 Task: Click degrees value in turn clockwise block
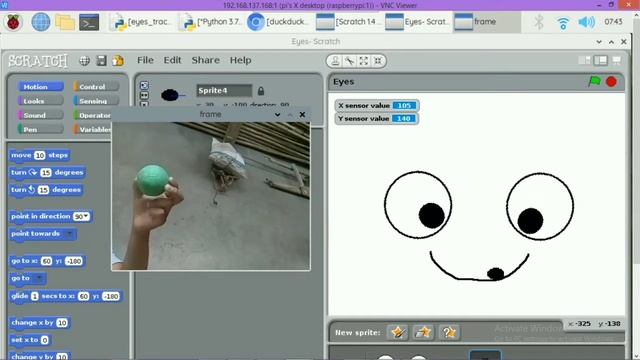point(46,173)
